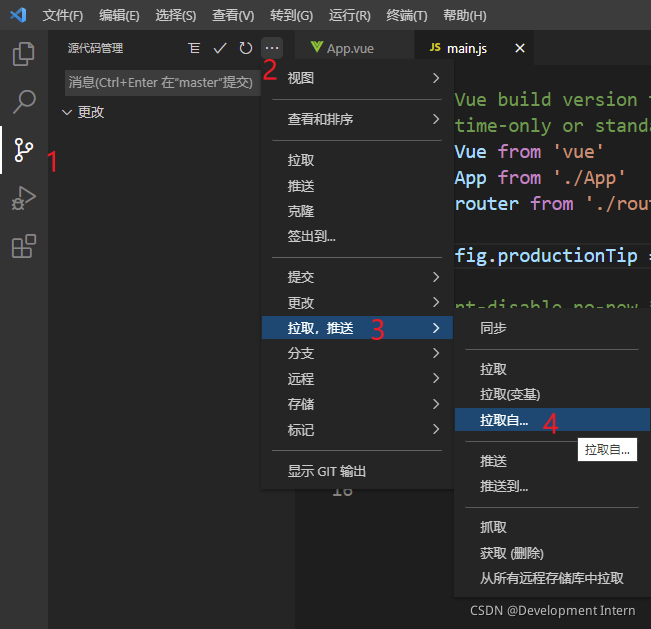Select 推送 in the pull/push submenu
The width and height of the screenshot is (651, 629).
coord(552,461)
